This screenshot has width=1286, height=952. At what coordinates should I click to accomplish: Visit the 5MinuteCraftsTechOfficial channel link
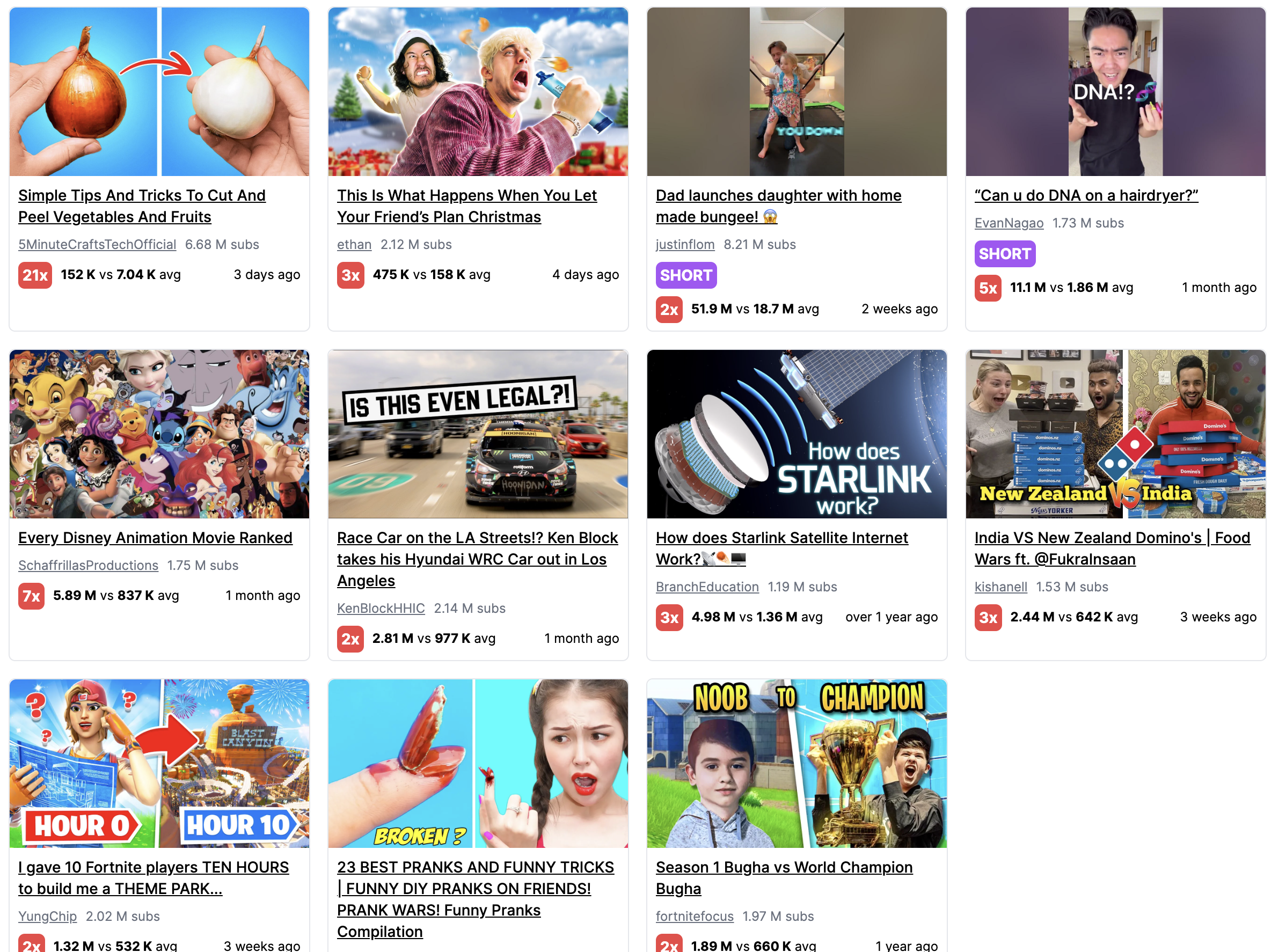(97, 244)
